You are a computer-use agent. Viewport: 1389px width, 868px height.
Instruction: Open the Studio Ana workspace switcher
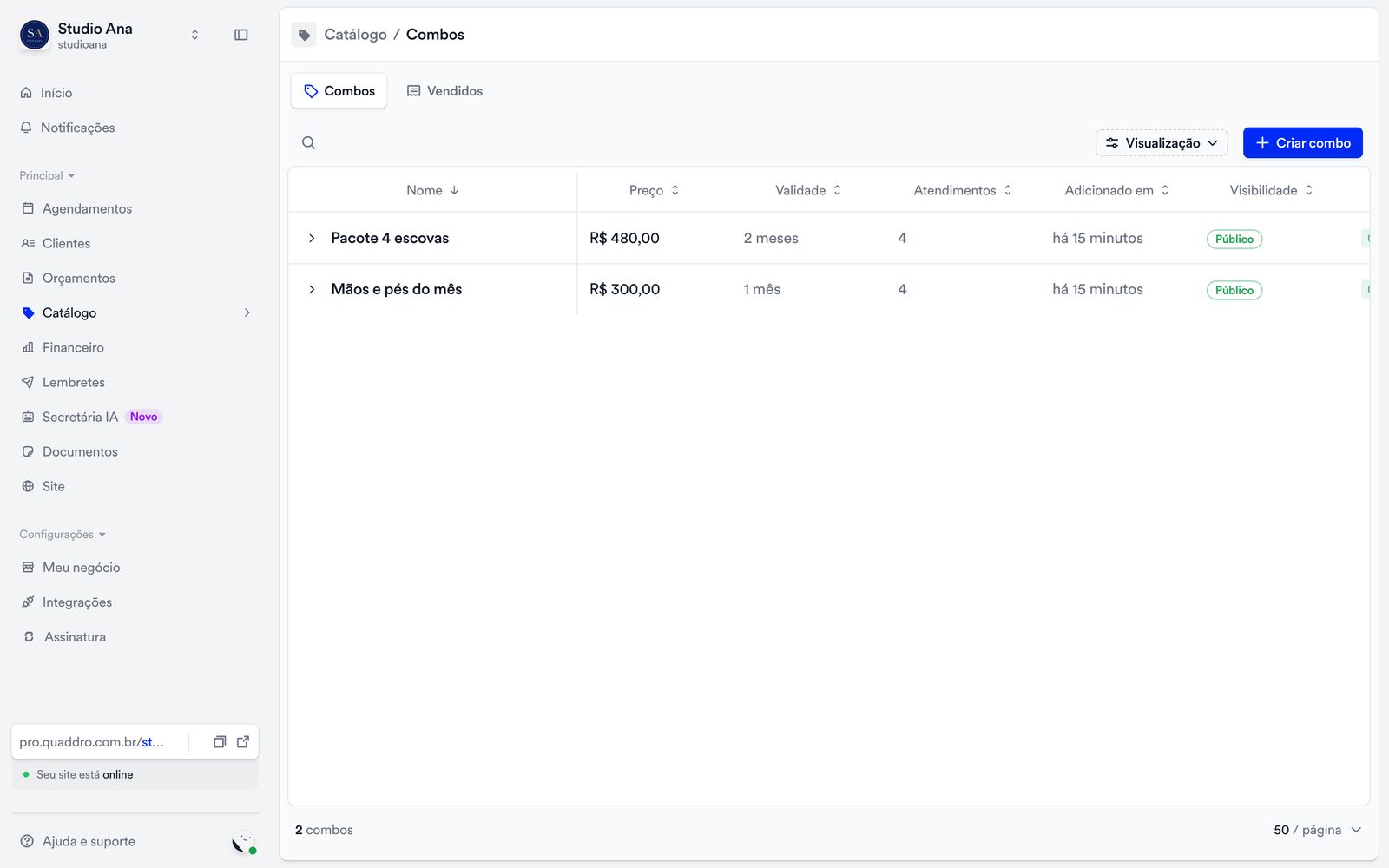194,35
